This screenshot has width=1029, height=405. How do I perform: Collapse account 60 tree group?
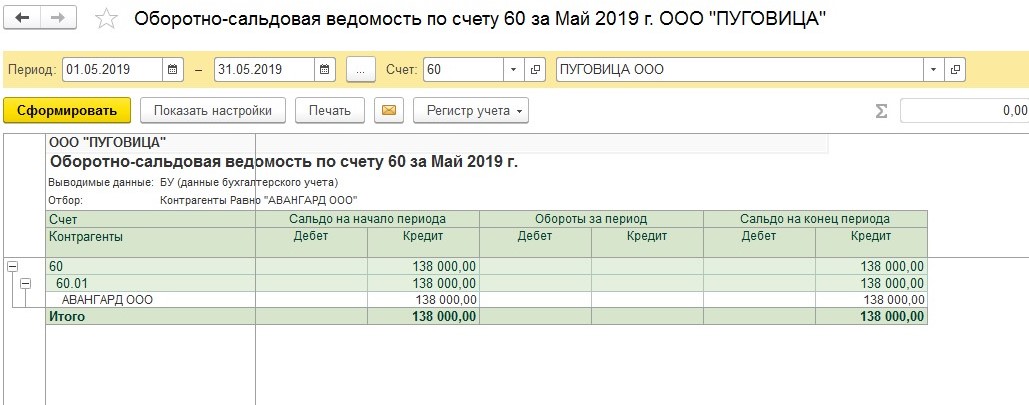click(13, 266)
